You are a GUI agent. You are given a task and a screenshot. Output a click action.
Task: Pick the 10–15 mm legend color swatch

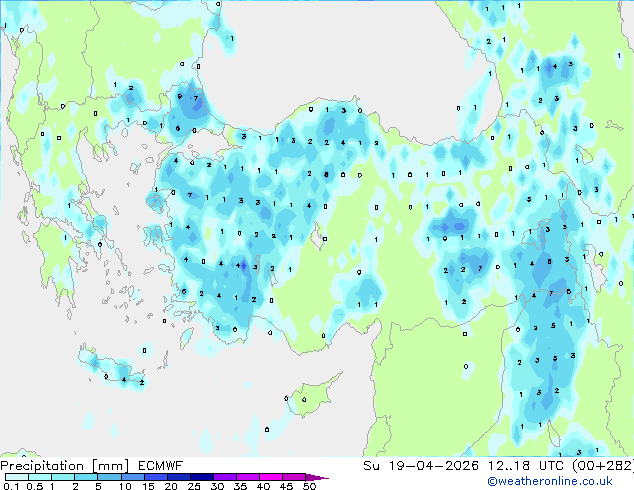tap(132, 477)
